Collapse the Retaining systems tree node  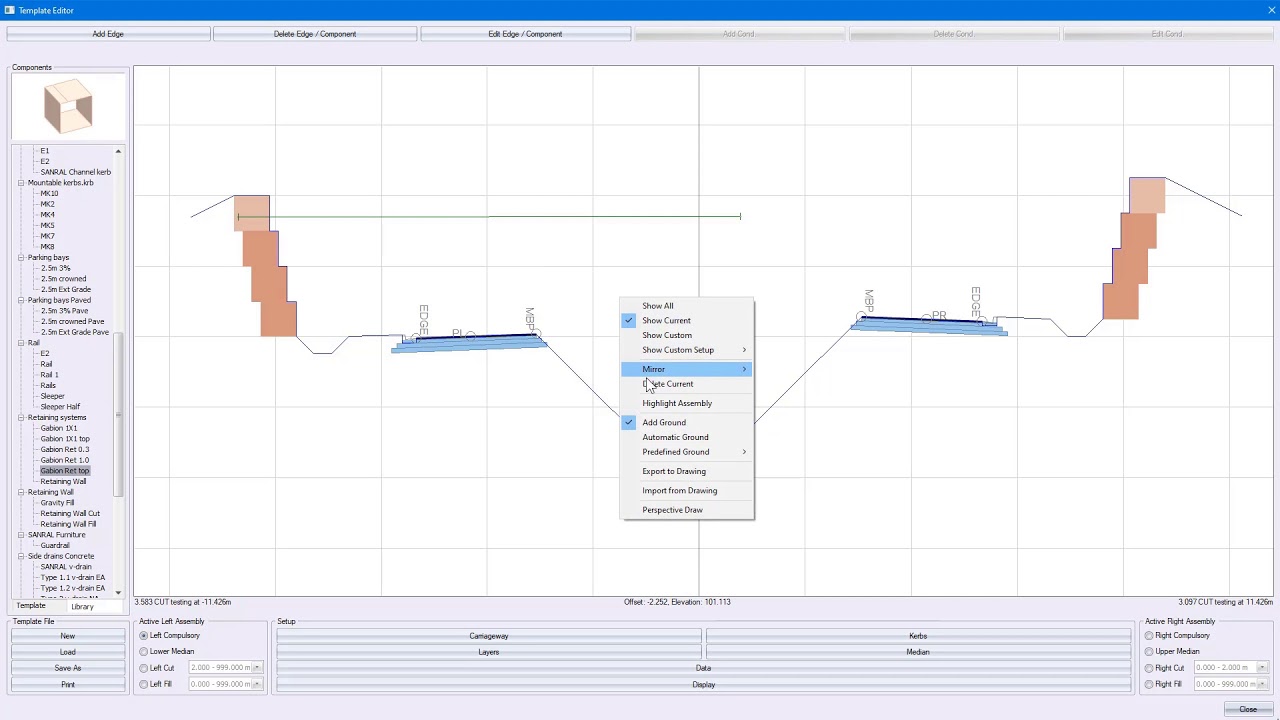coord(21,418)
